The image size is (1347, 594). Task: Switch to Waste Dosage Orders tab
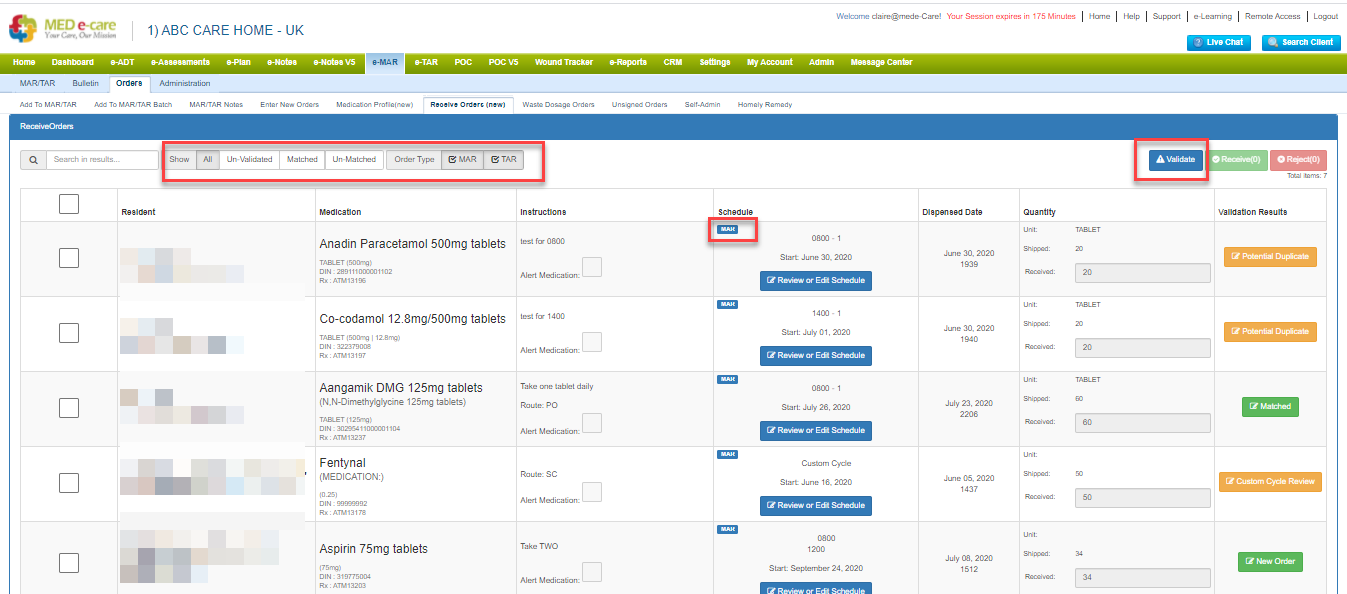pyautogui.click(x=558, y=104)
